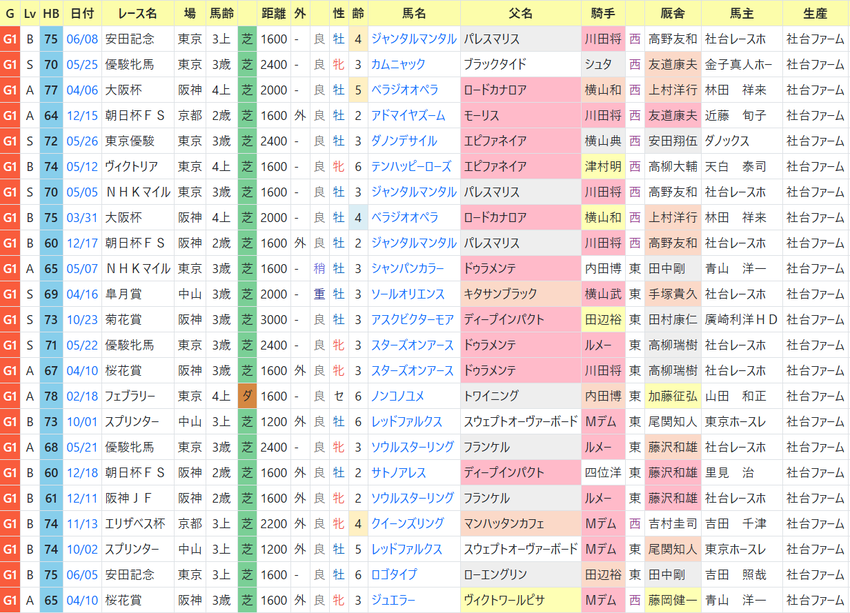Click the 父名 column header
The image size is (850, 613).
(x=520, y=13)
